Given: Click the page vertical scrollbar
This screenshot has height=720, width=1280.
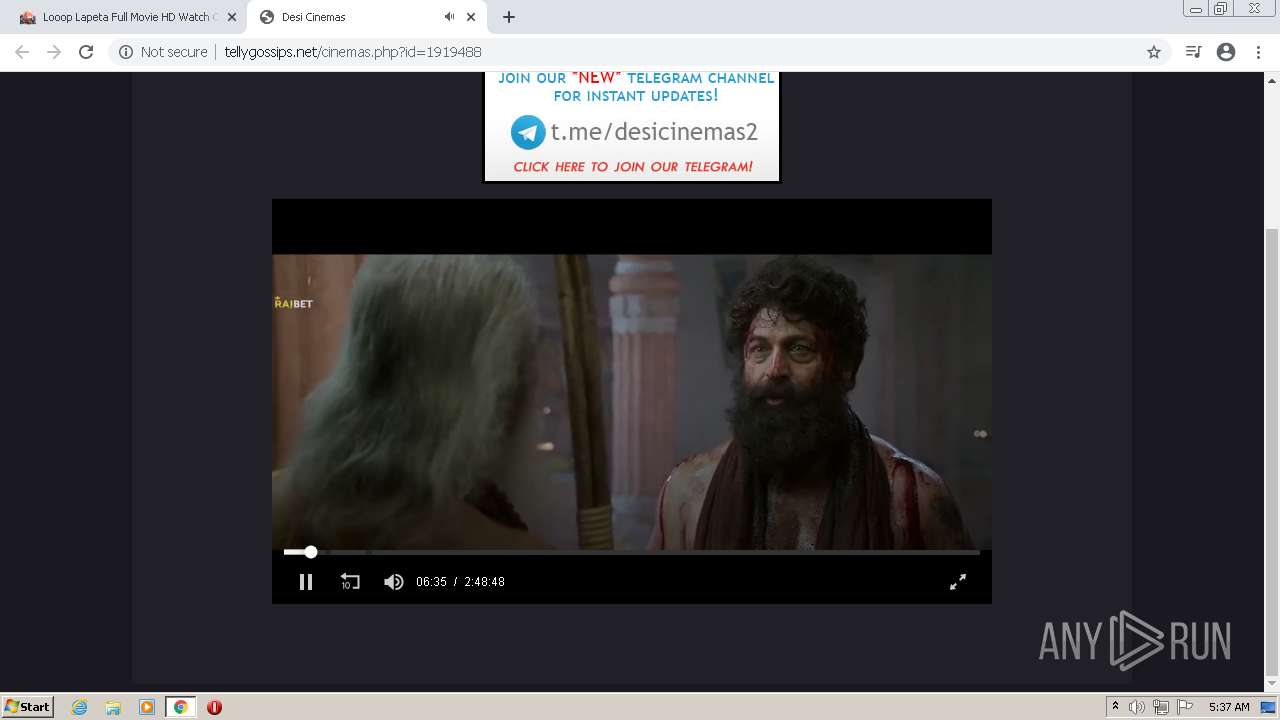Looking at the screenshot, I should [1272, 450].
